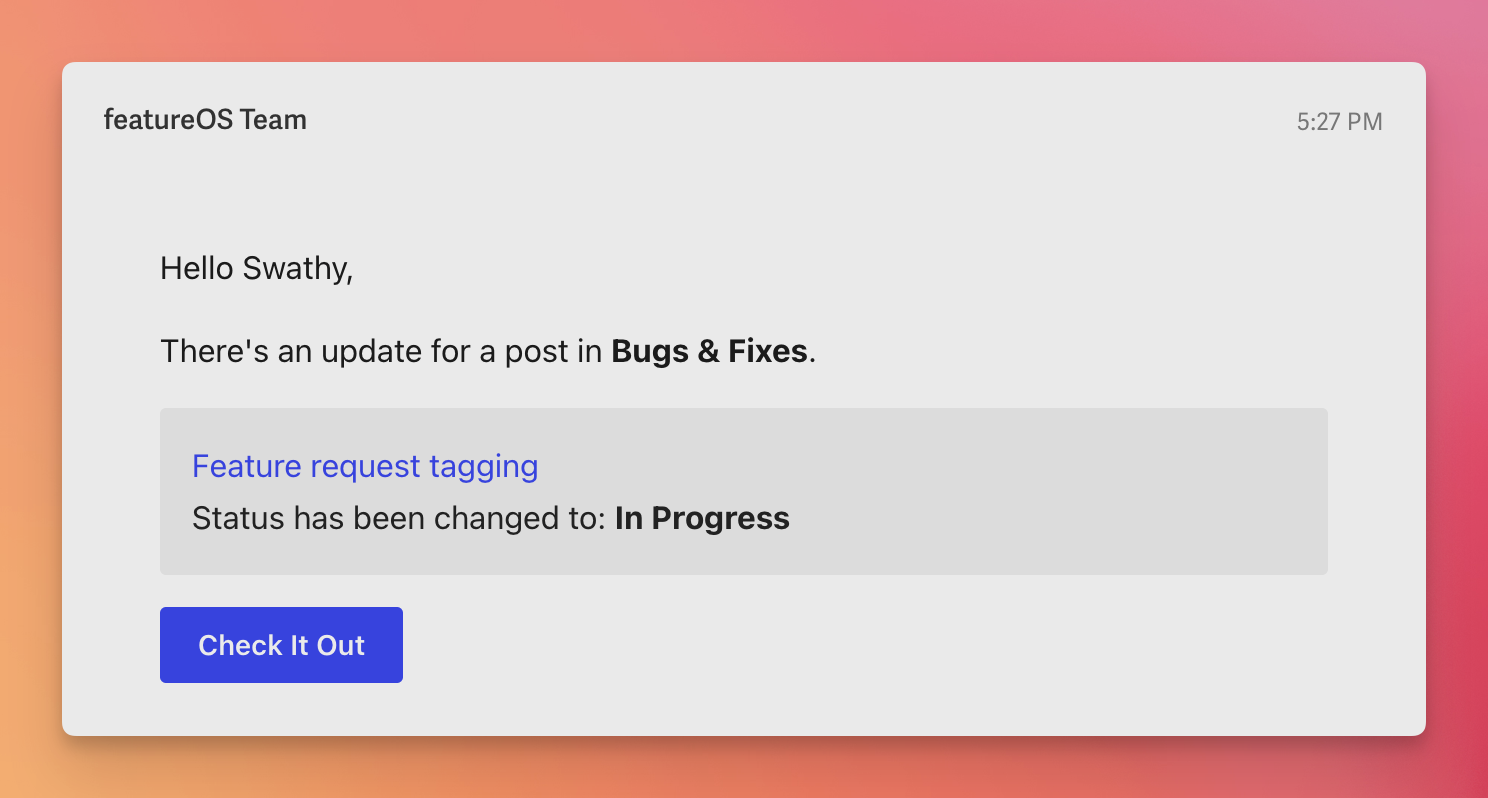
Task: Click the word 'tagging' in the post link
Action: [x=483, y=466]
